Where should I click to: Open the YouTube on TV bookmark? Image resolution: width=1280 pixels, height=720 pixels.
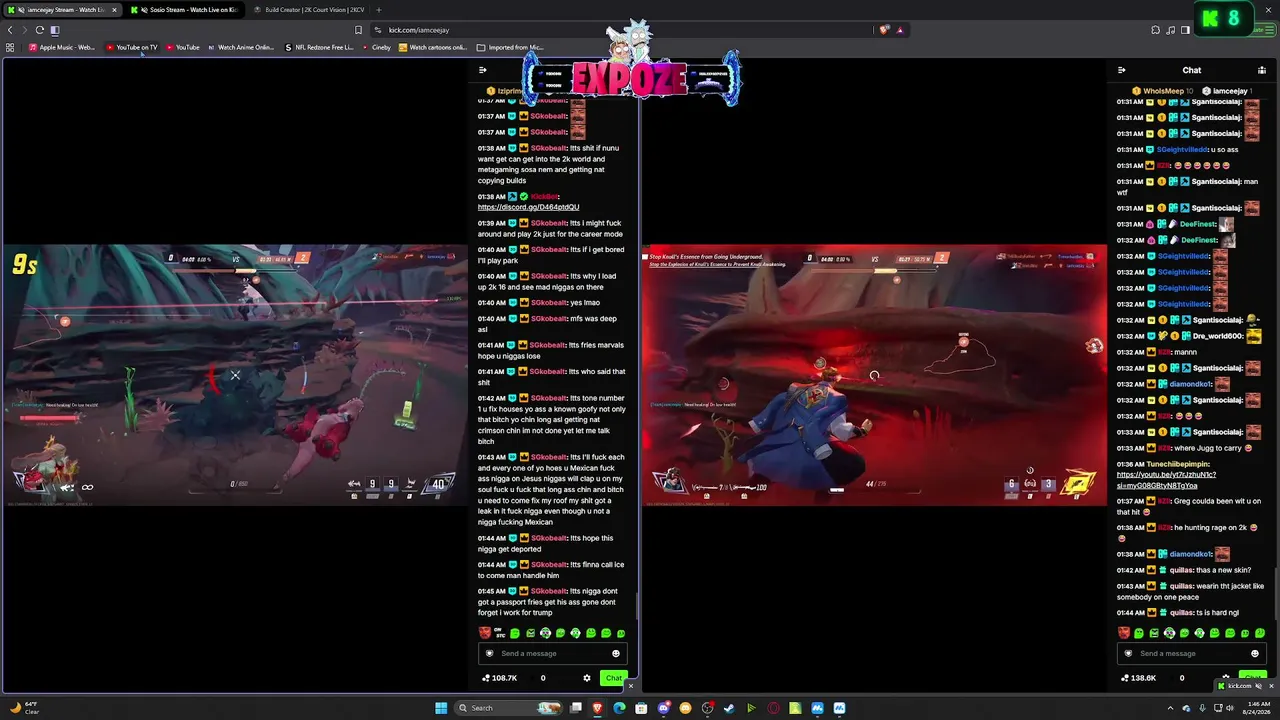click(131, 47)
